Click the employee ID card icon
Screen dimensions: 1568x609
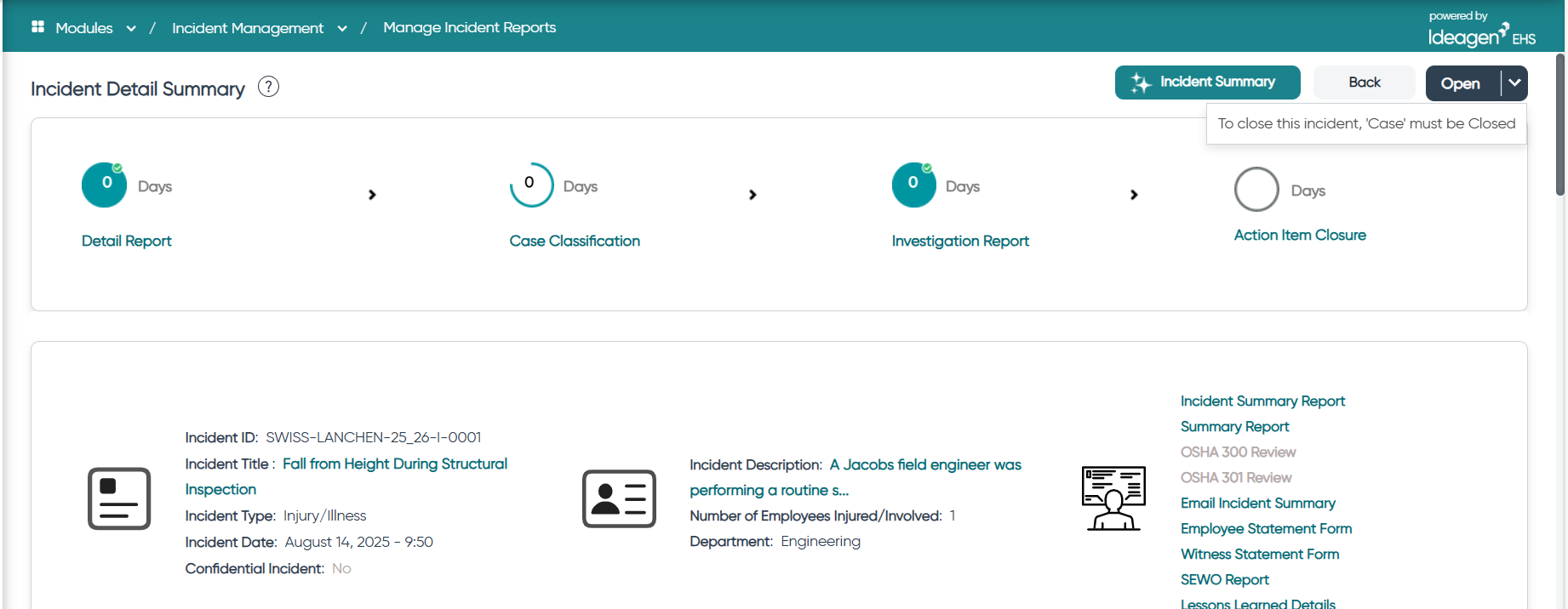(x=619, y=498)
